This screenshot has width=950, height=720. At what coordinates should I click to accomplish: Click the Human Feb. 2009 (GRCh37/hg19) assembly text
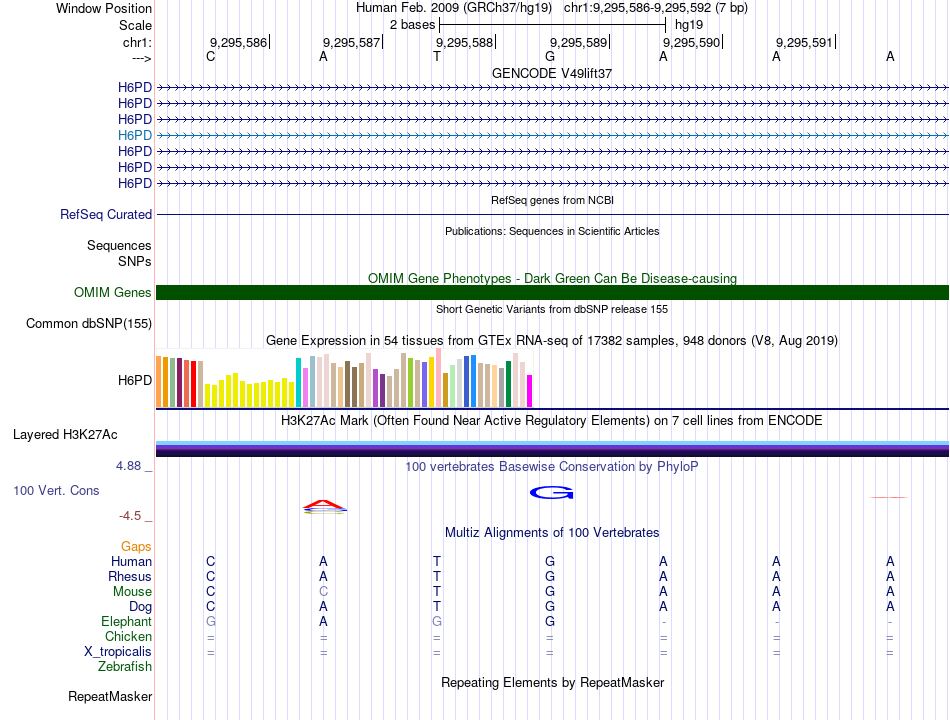(x=454, y=8)
